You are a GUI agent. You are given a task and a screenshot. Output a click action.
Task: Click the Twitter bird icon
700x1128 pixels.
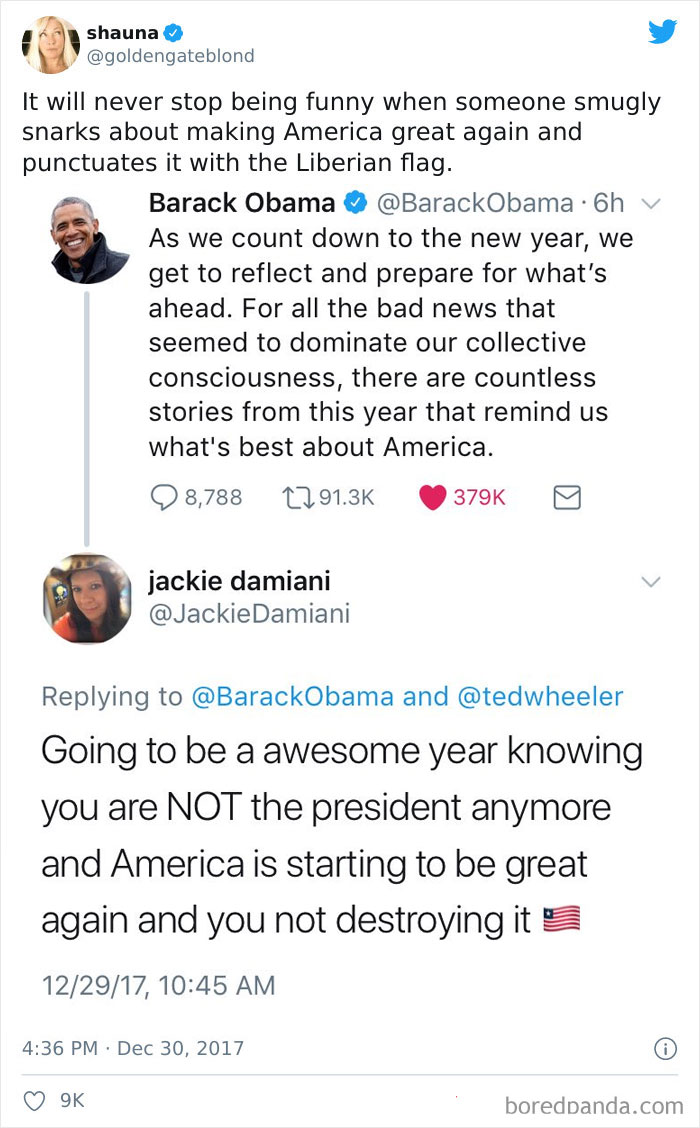tap(662, 31)
